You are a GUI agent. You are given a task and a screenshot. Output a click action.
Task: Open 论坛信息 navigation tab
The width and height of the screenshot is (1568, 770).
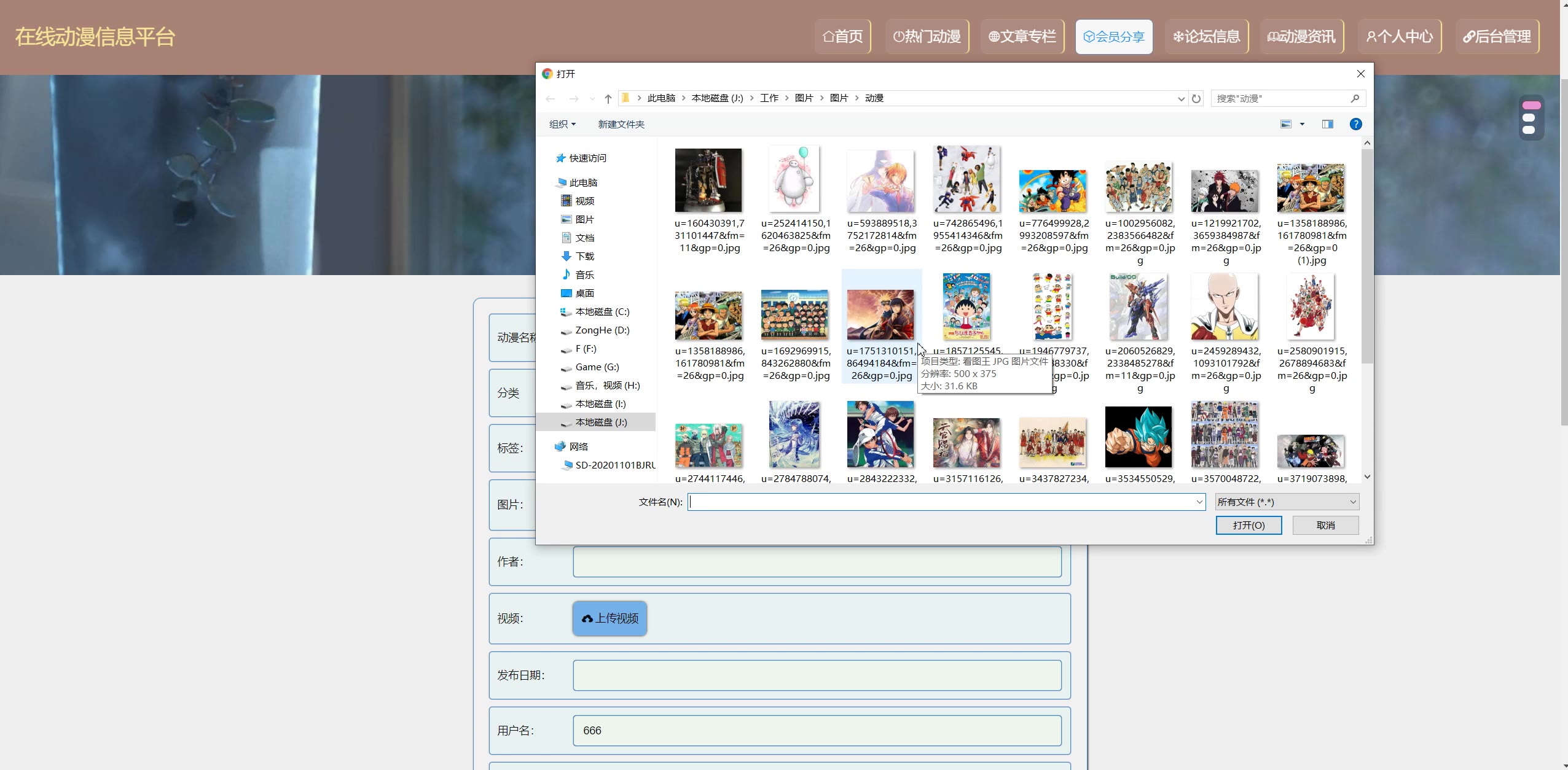(x=1207, y=36)
